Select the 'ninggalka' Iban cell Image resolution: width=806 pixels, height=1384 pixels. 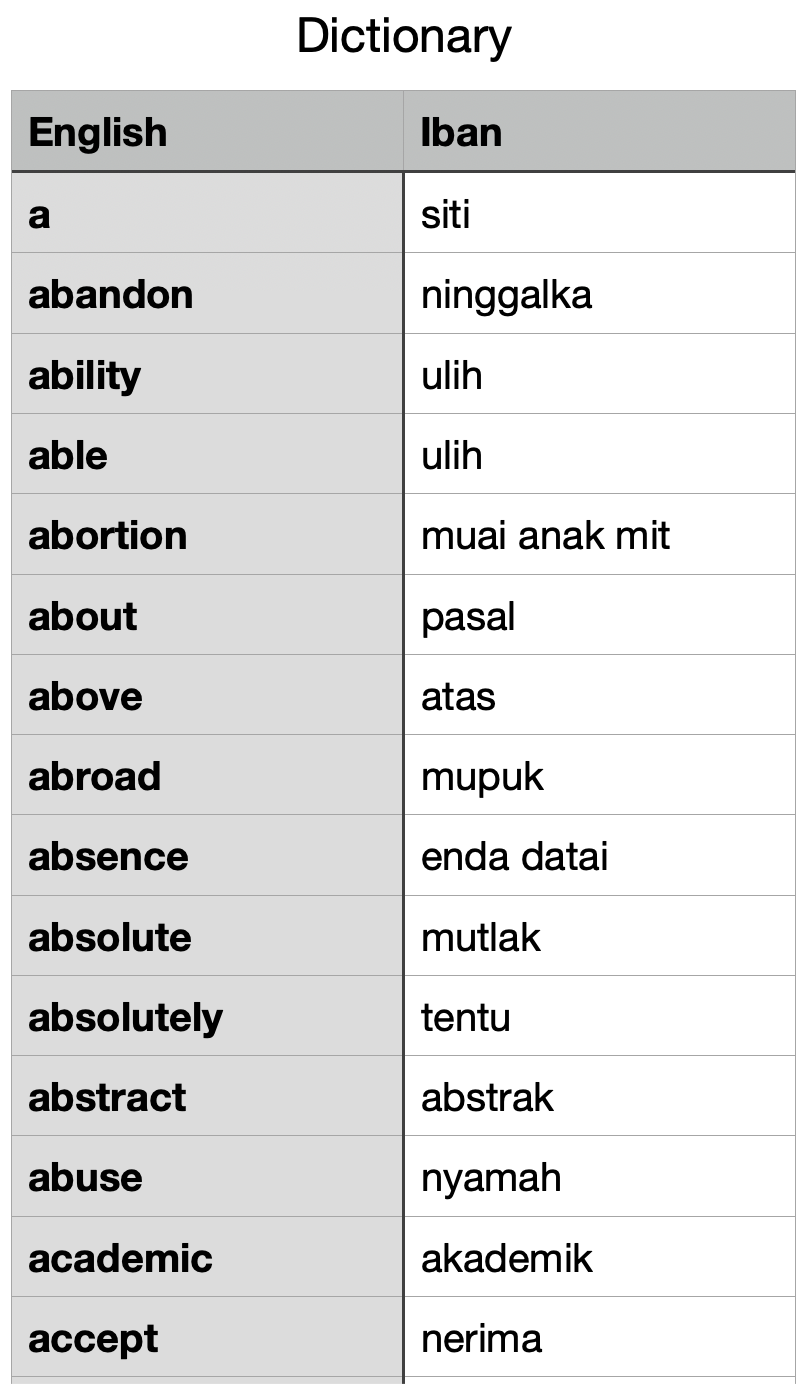pyautogui.click(x=599, y=294)
